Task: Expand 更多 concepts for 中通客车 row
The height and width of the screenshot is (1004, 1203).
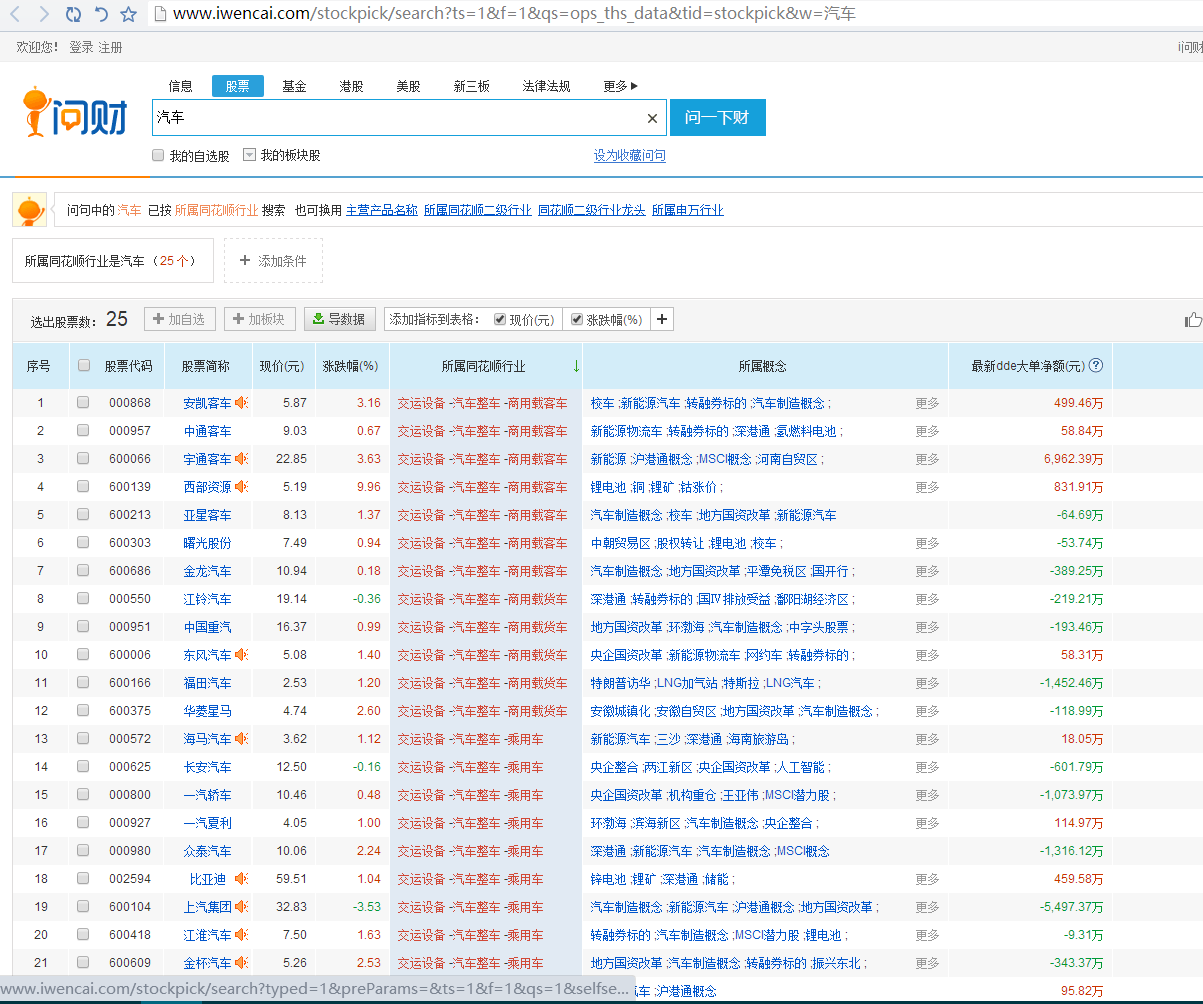Action: click(x=927, y=431)
